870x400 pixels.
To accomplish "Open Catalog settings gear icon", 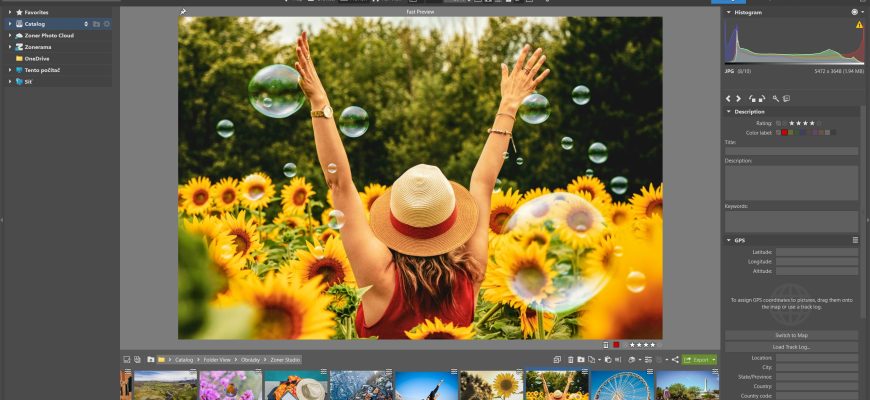I will [107, 24].
